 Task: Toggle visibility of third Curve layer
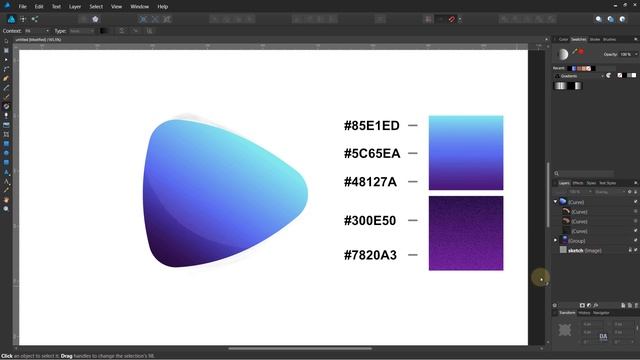click(x=636, y=221)
